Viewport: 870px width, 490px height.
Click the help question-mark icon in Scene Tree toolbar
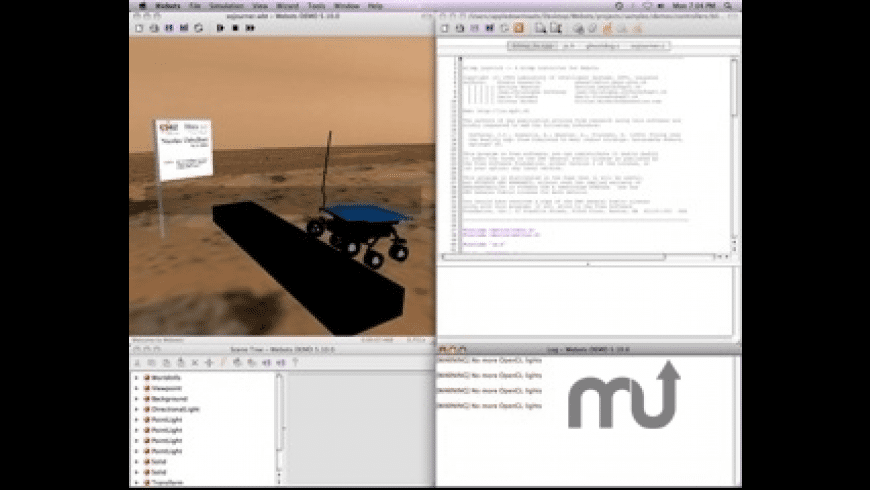coord(295,362)
